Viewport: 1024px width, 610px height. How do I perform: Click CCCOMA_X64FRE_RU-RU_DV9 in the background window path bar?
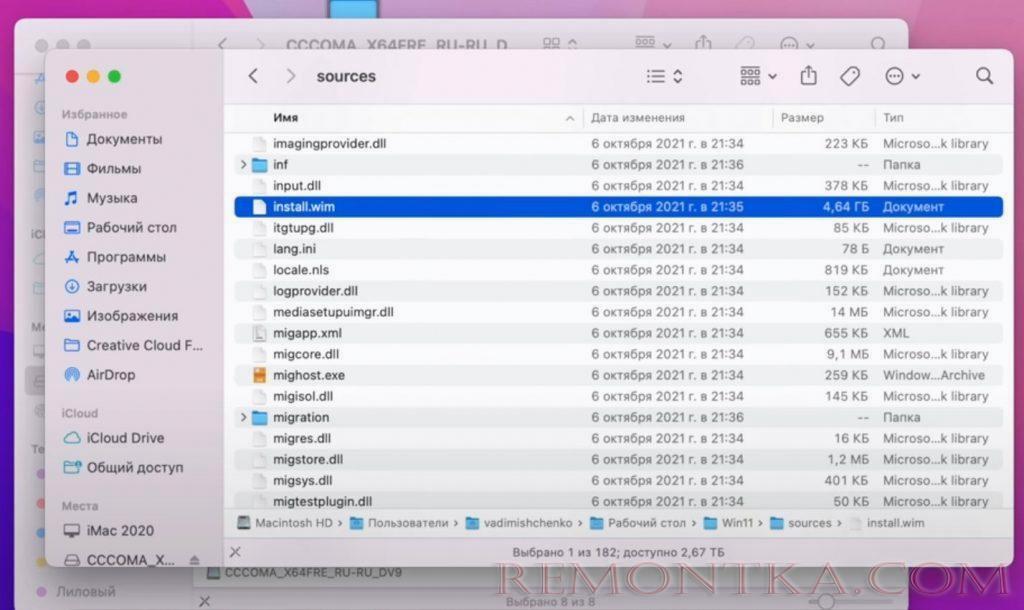[x=304, y=573]
